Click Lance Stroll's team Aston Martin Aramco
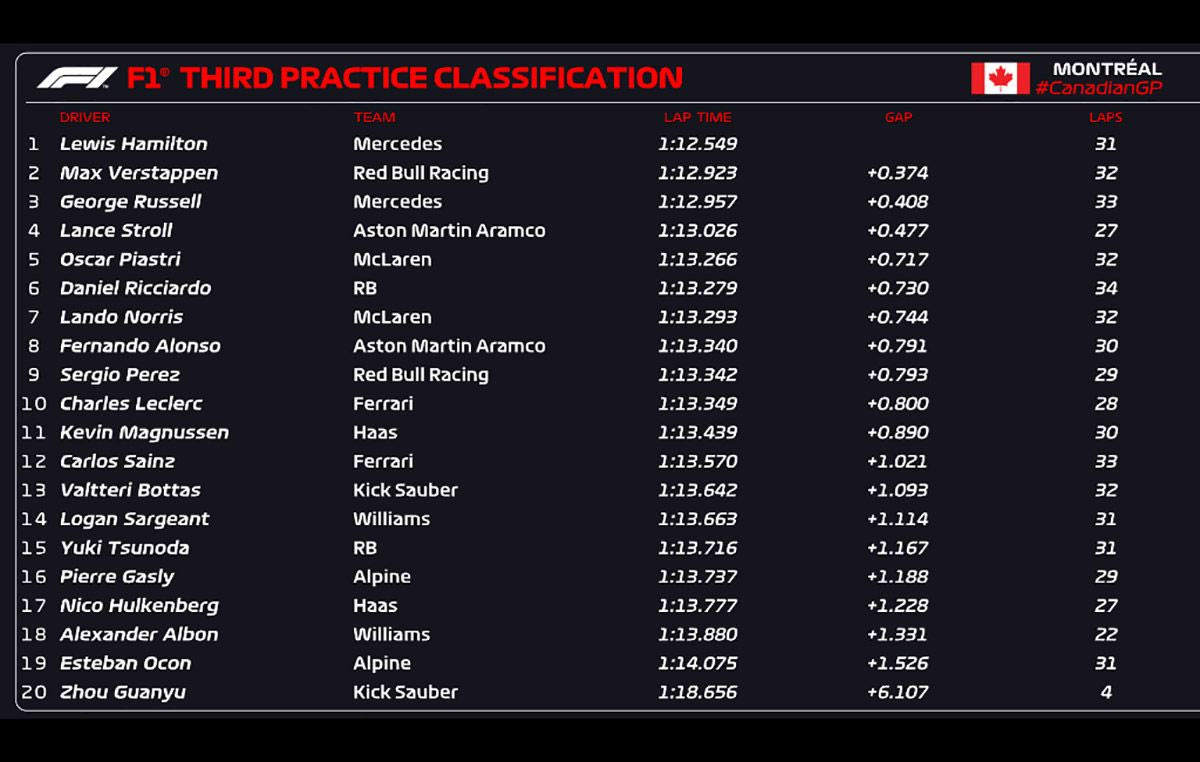The image size is (1200, 762). (449, 231)
